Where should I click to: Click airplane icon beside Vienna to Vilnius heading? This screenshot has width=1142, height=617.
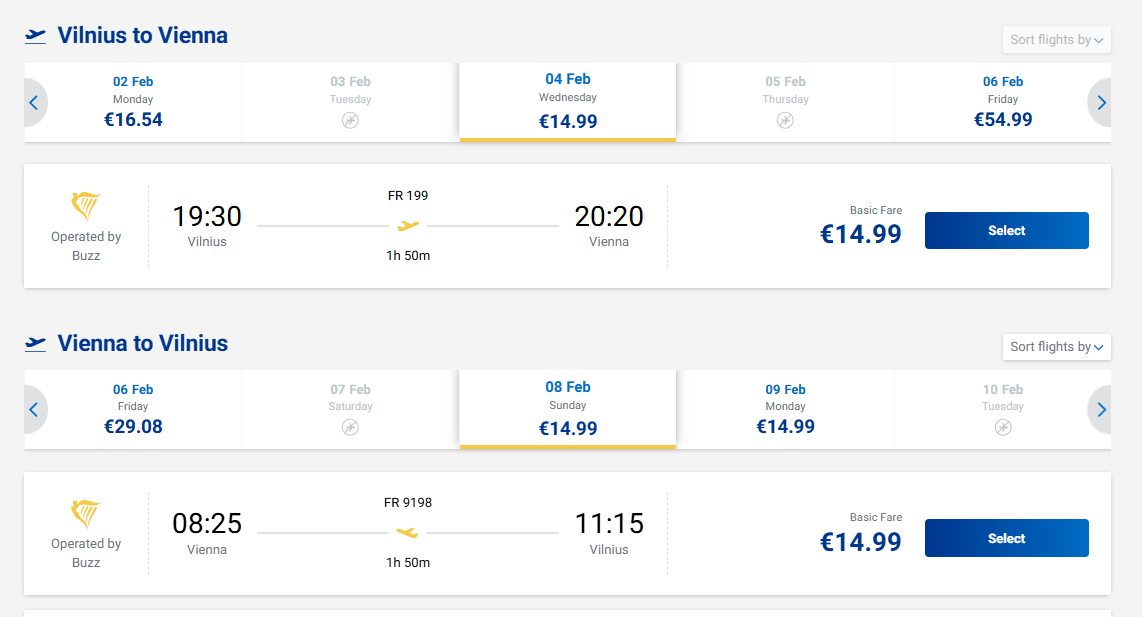pos(36,344)
